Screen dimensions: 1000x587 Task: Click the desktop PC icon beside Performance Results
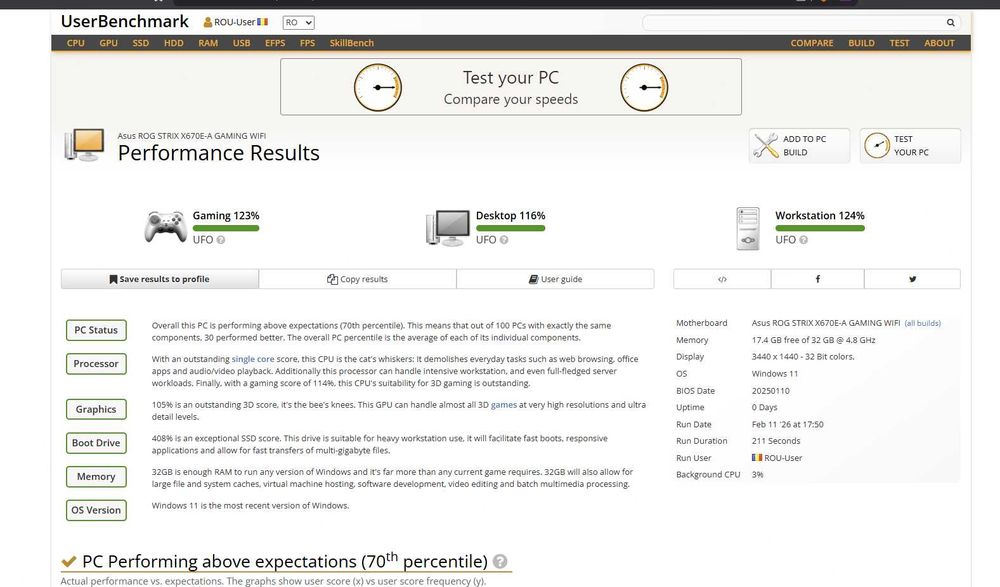point(84,145)
